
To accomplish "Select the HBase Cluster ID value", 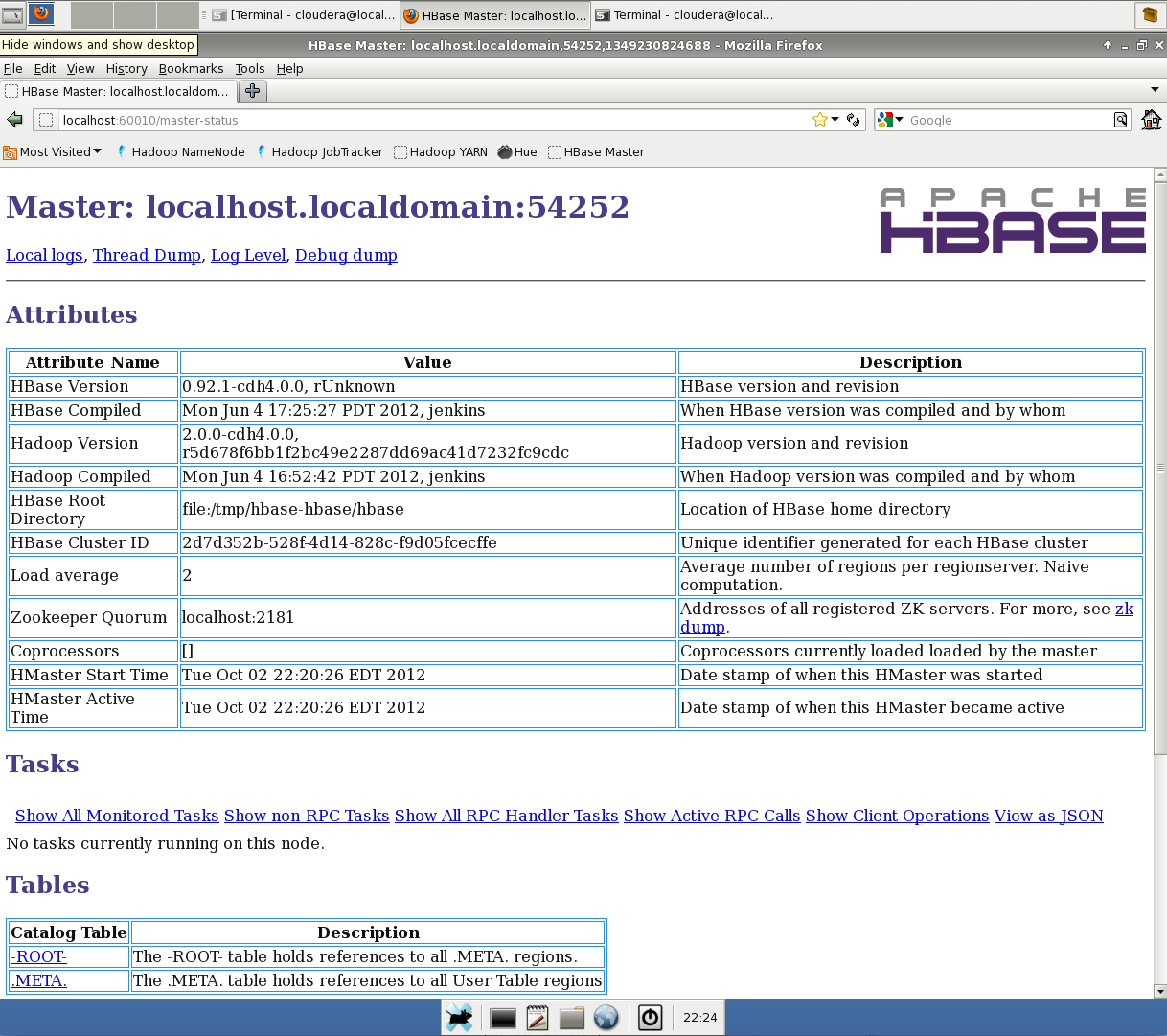I will [339, 542].
